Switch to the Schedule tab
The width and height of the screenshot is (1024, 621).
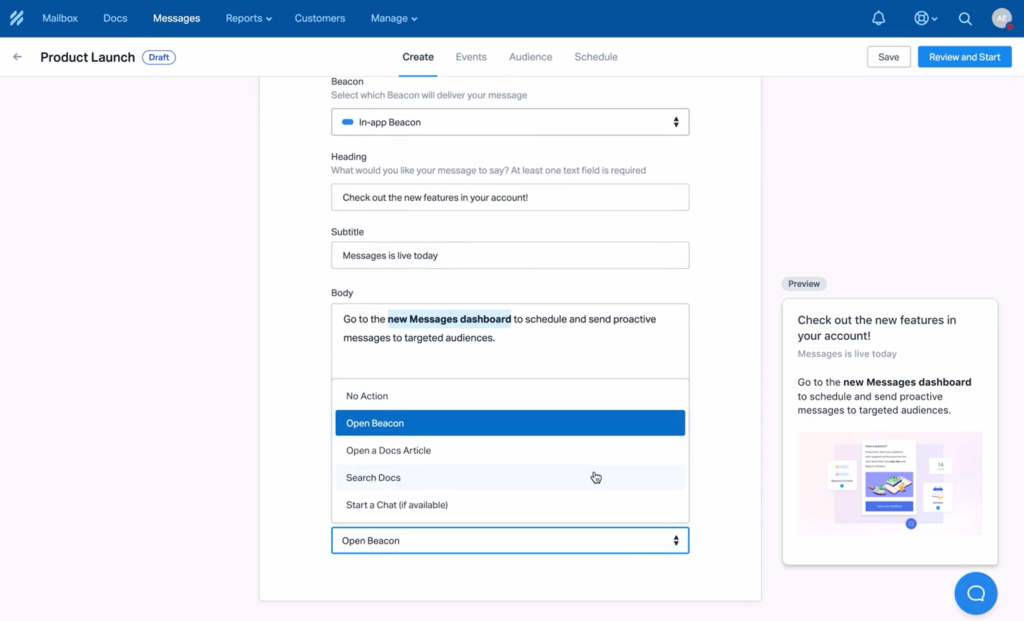(x=595, y=57)
